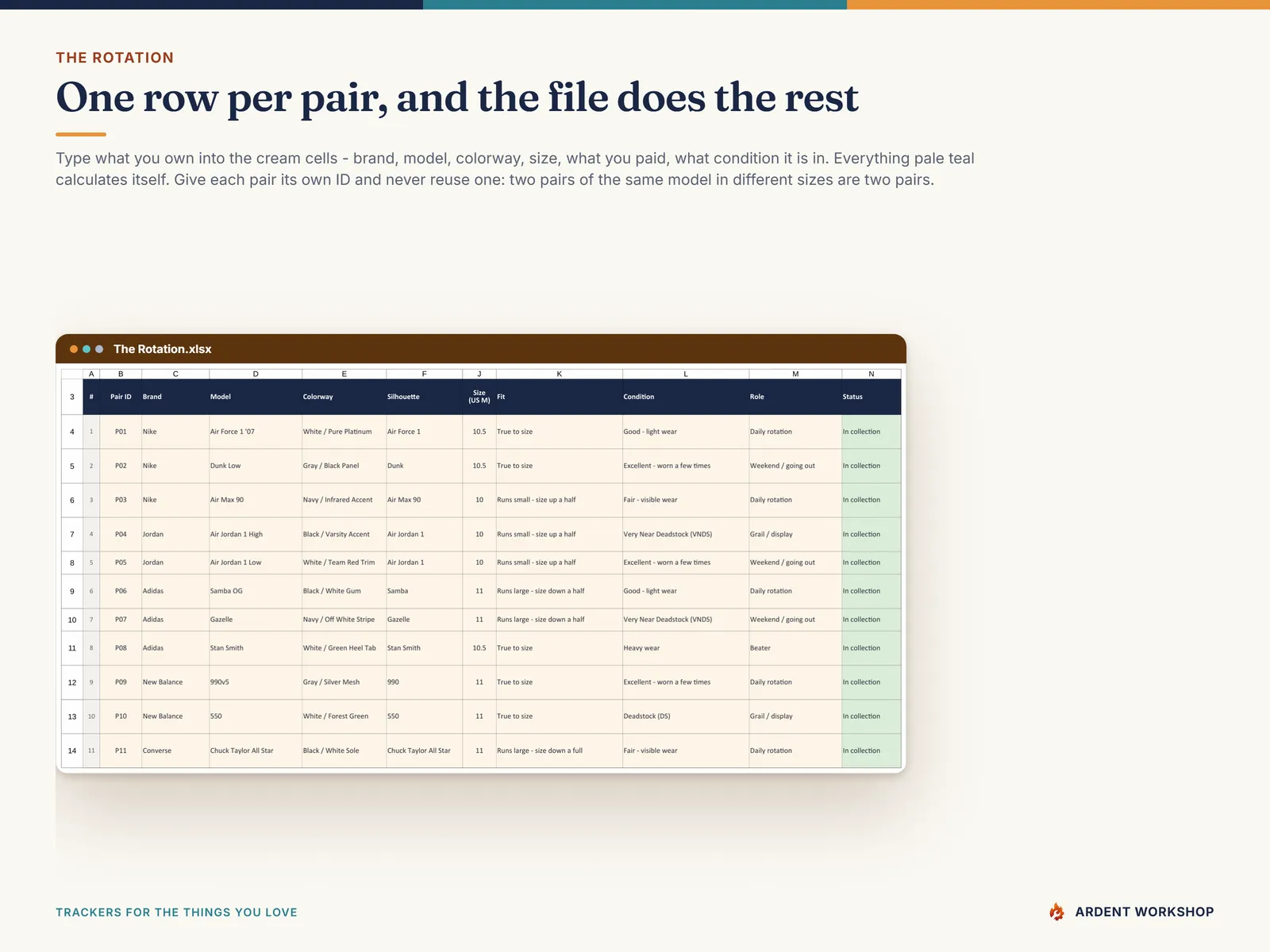
Task: Click the 'Air Jordan 1 High' cell
Action: coord(256,534)
